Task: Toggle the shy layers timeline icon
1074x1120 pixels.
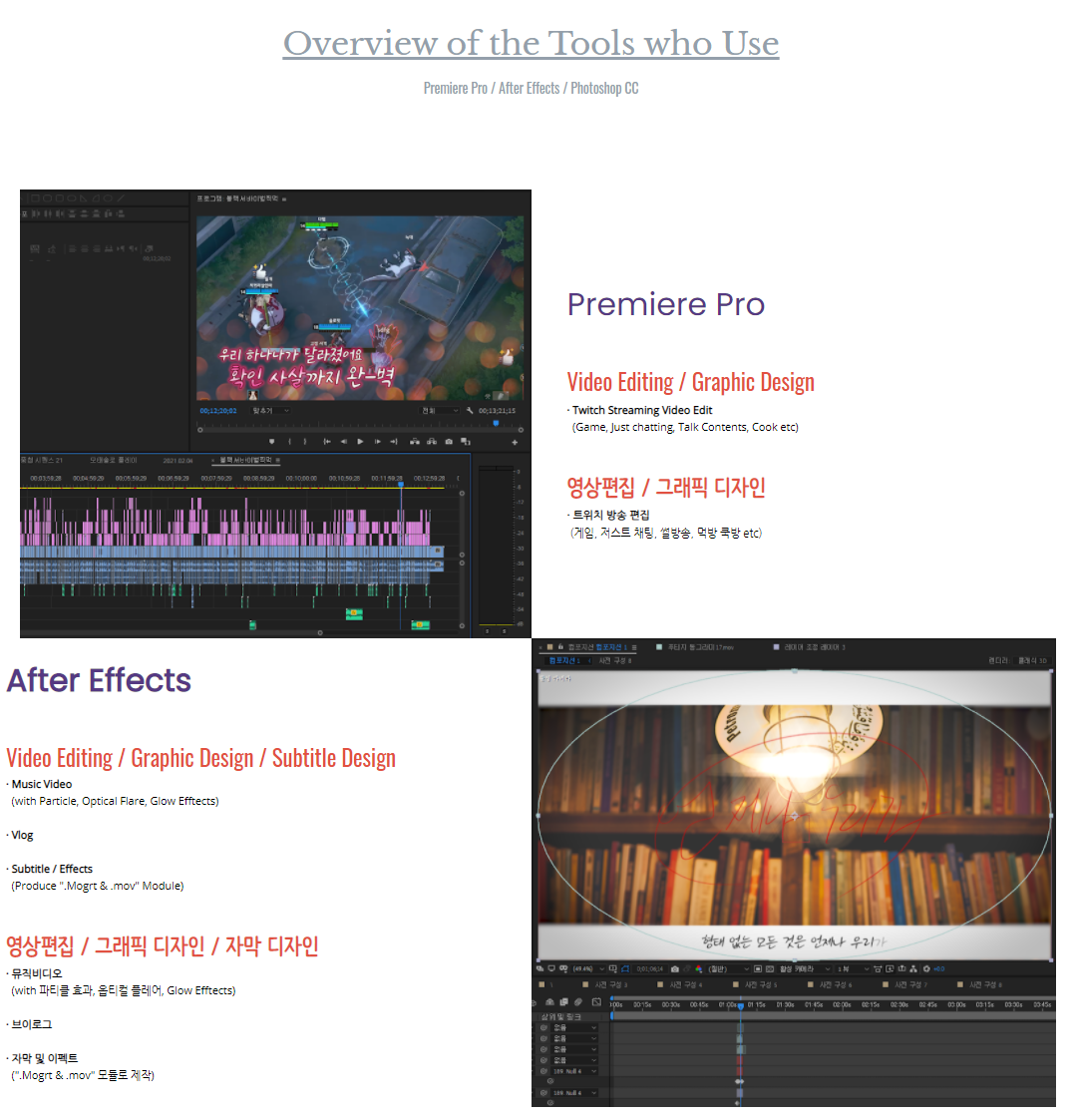Action: point(549,1001)
